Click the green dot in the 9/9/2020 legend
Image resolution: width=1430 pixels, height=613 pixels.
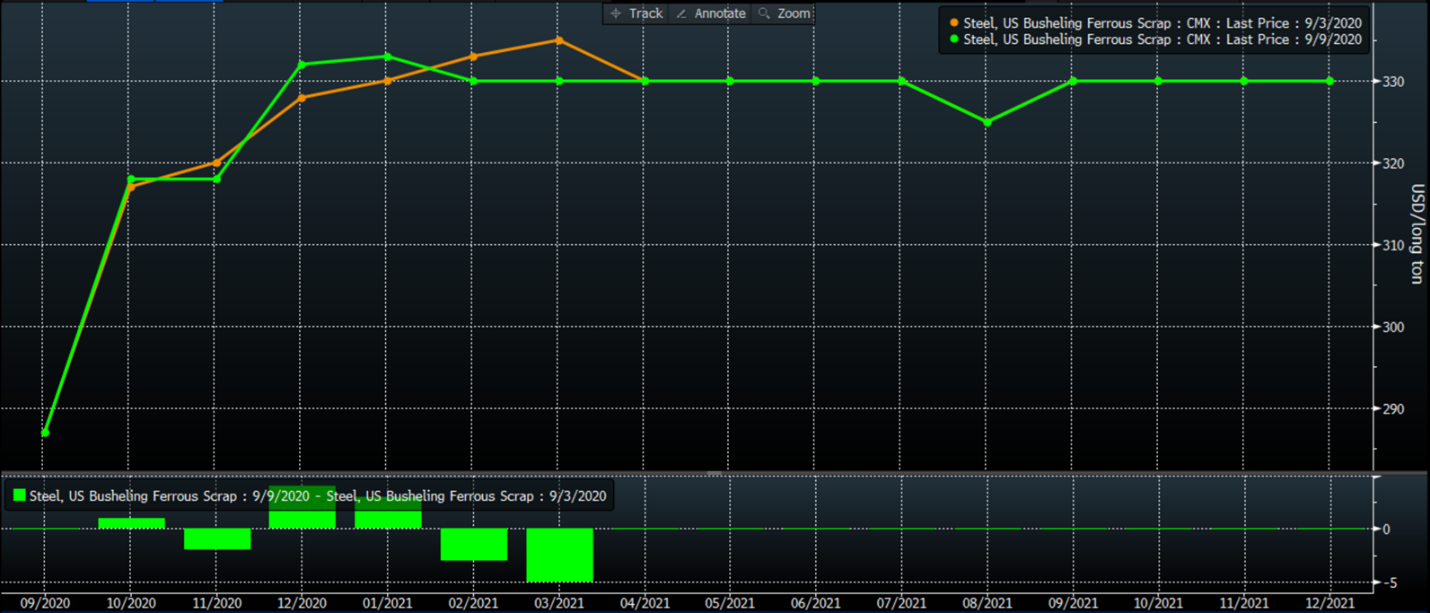(x=954, y=40)
